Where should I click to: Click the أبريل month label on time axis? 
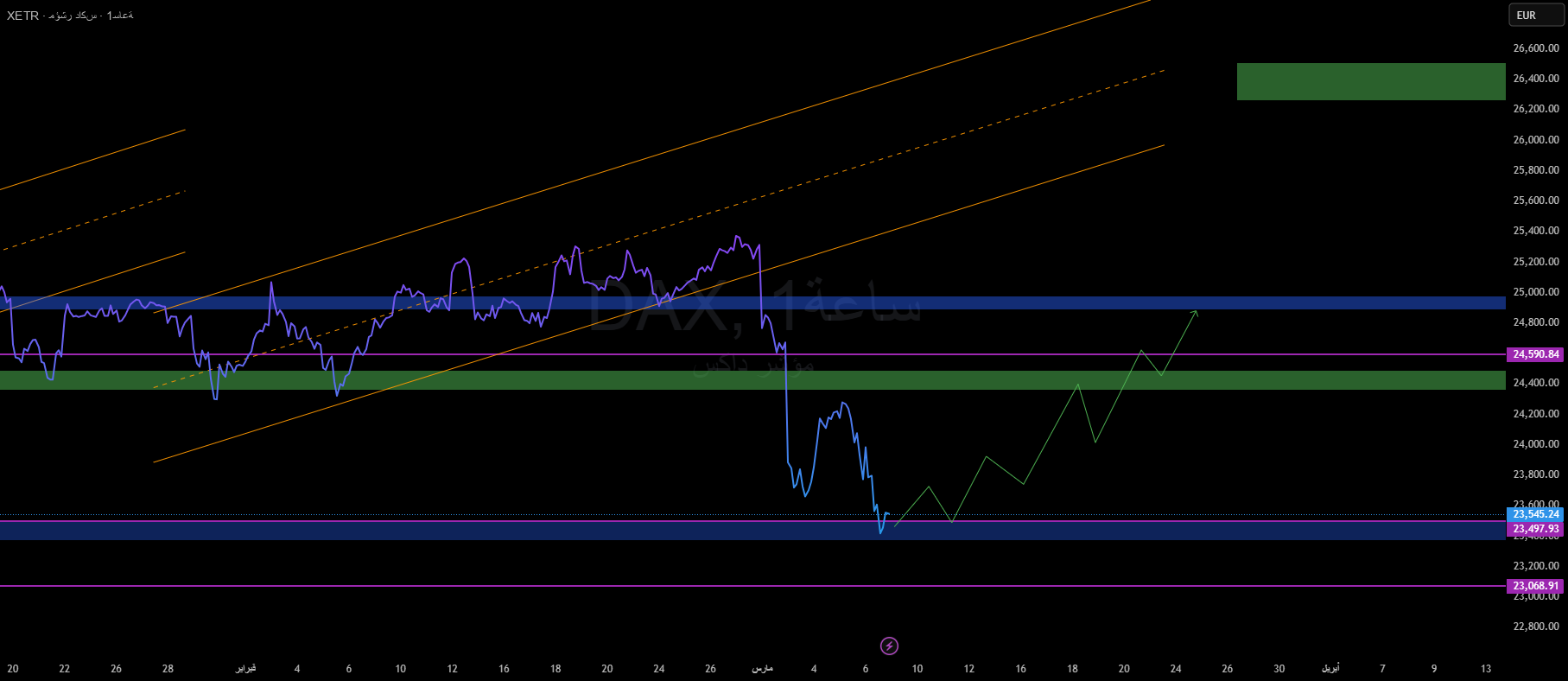click(1330, 669)
